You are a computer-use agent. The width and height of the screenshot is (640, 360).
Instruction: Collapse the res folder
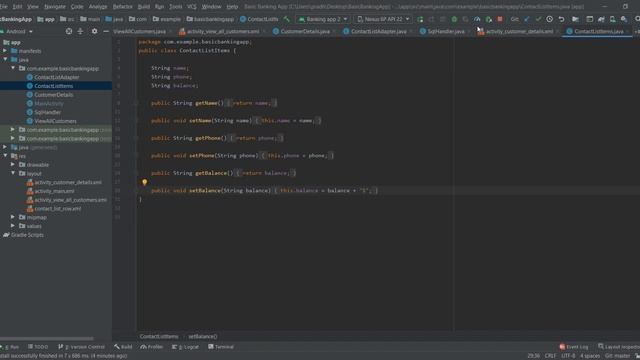tap(5, 156)
